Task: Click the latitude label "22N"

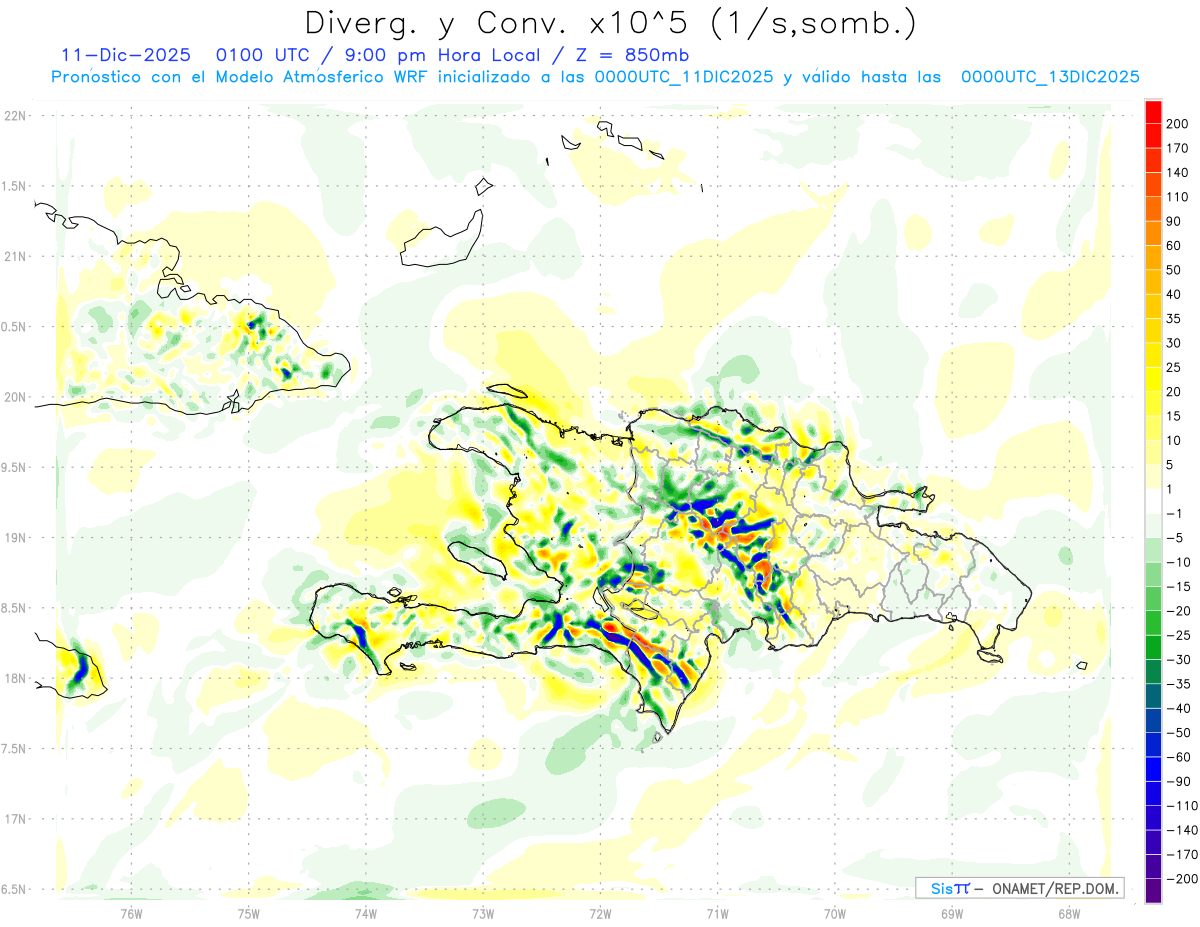Action: tap(16, 116)
